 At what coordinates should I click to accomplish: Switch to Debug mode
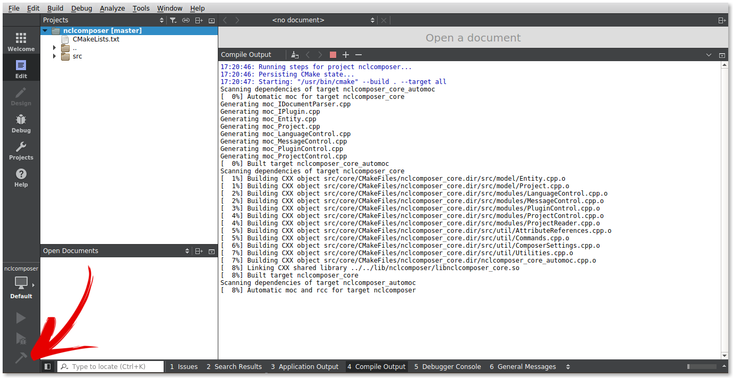point(21,123)
